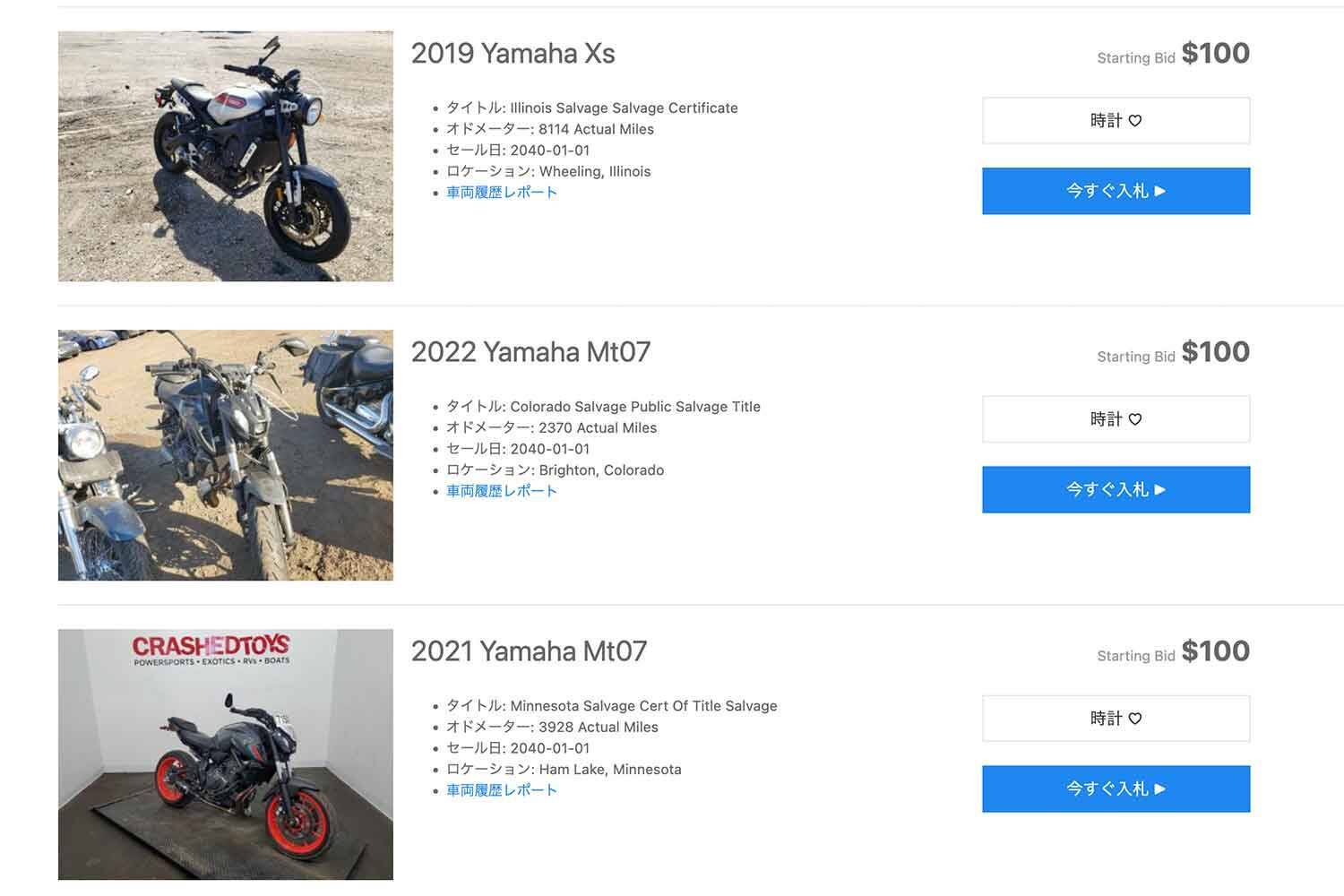The height and width of the screenshot is (896, 1344).
Task: Open the 車両履歴レポート link for 2021 Yamaha Mt07
Action: pos(501,789)
